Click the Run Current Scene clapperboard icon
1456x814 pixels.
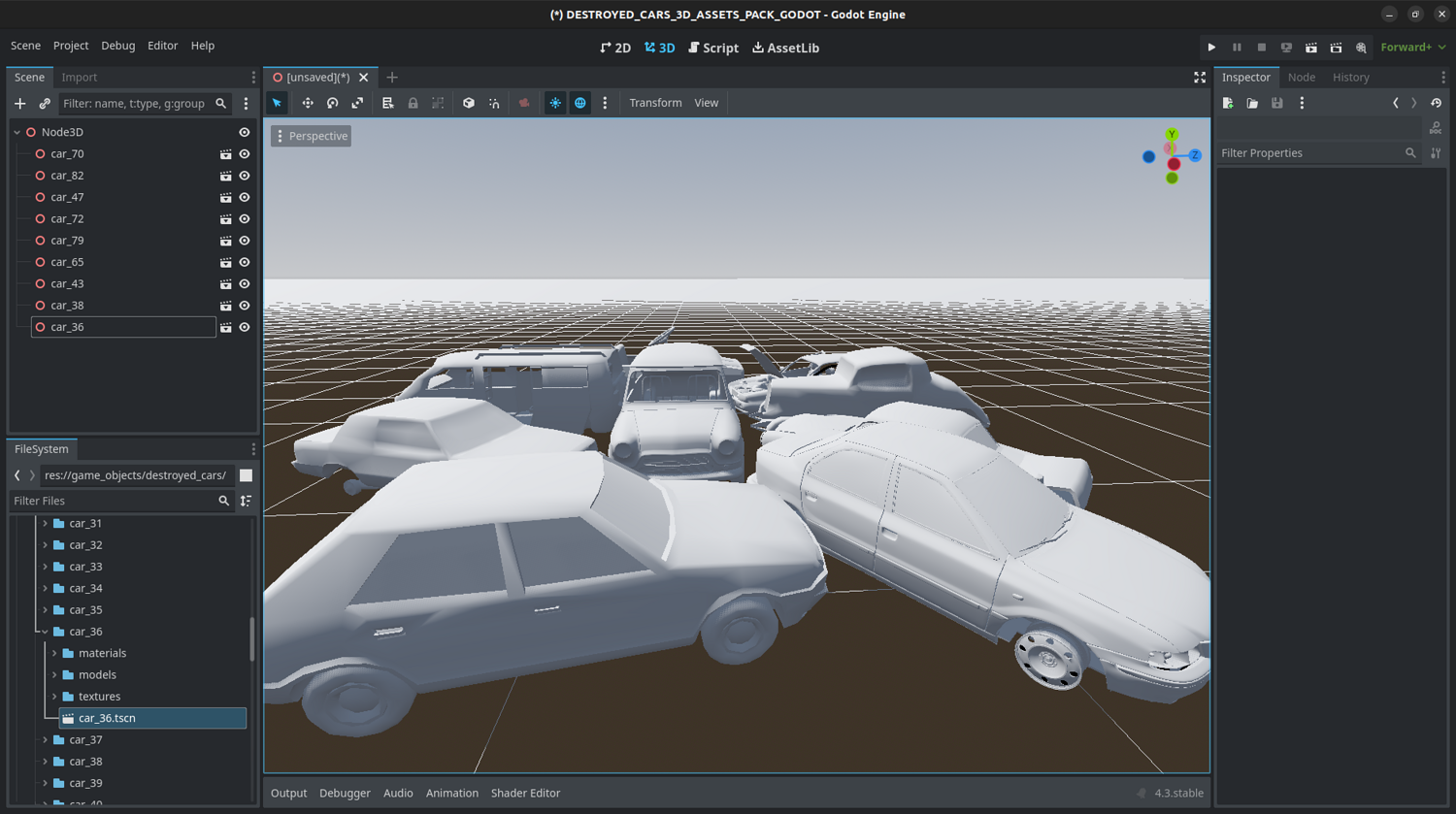tap(1311, 48)
